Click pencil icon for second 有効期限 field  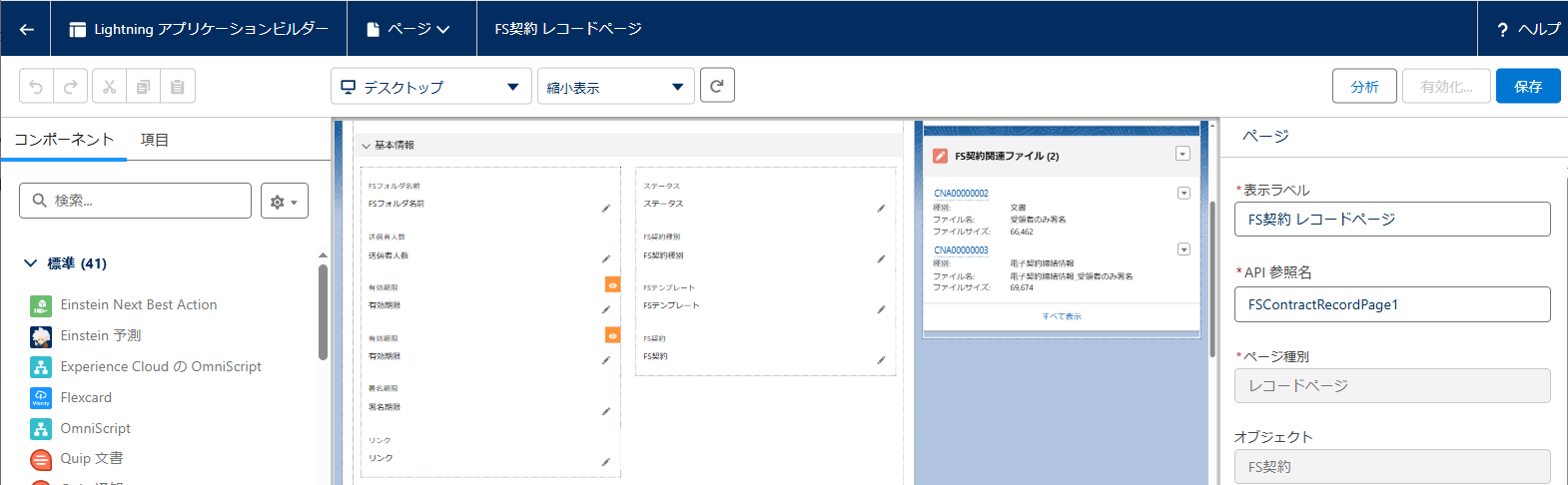(605, 360)
